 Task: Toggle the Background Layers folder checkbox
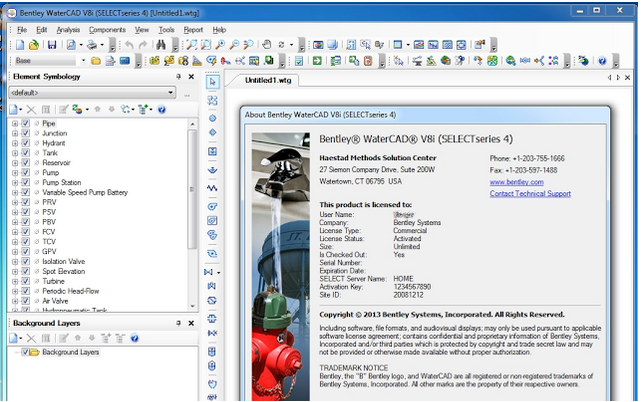[x=25, y=352]
